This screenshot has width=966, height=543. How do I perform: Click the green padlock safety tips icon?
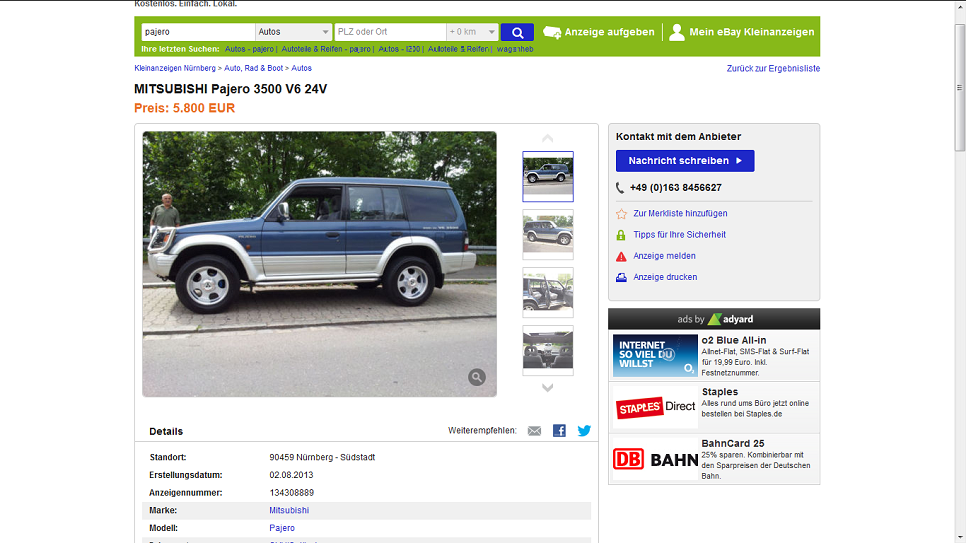click(621, 235)
